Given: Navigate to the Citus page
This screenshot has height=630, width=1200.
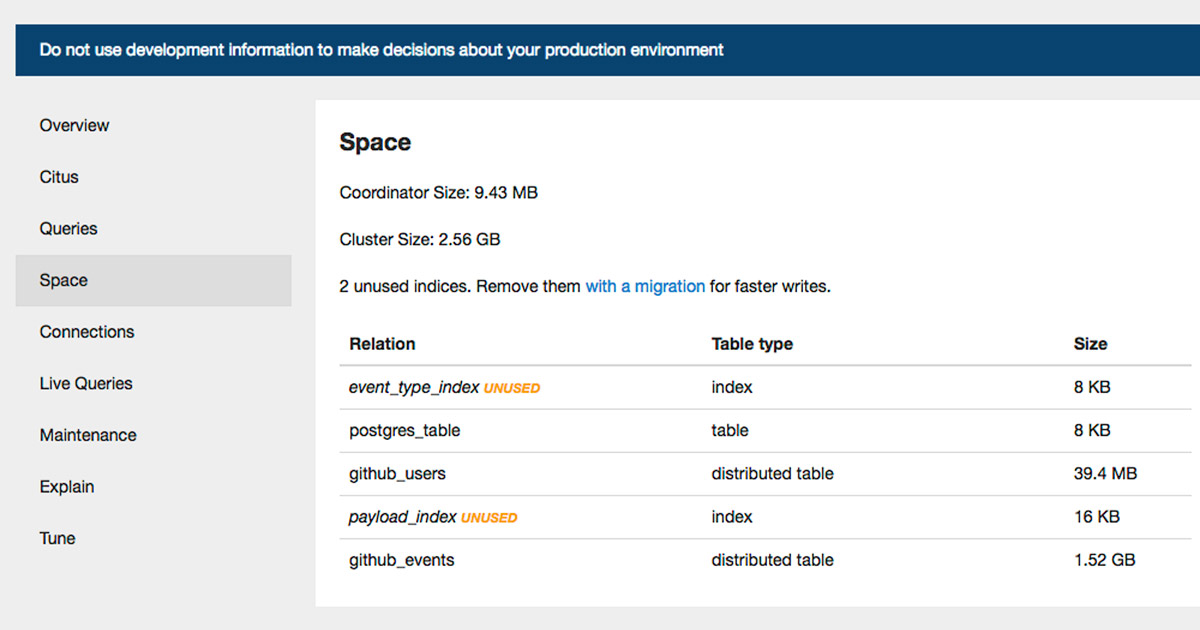Looking at the screenshot, I should [x=58, y=177].
